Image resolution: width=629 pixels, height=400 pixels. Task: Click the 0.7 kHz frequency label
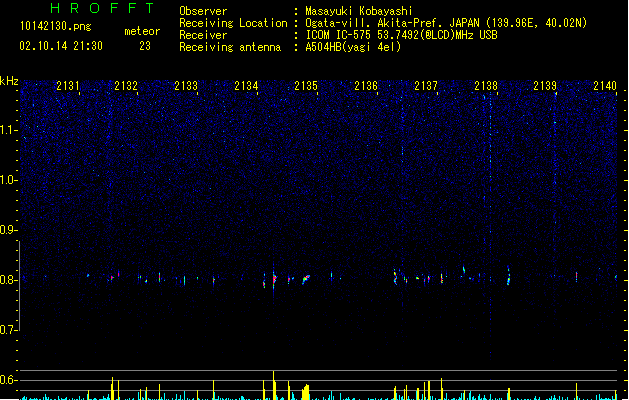pyautogui.click(x=8, y=330)
